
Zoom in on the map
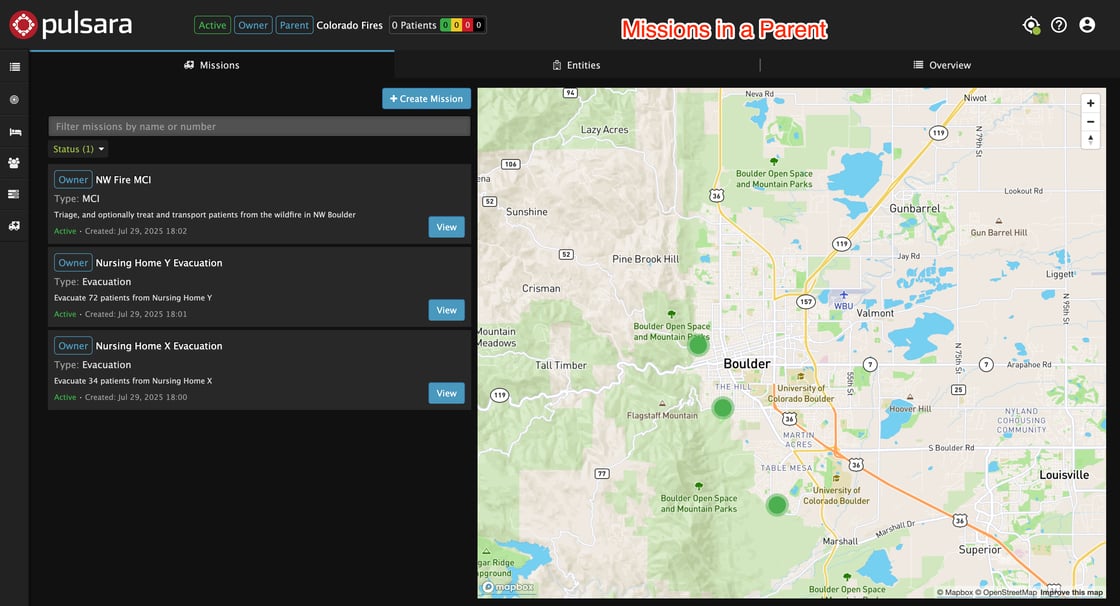coord(1090,103)
